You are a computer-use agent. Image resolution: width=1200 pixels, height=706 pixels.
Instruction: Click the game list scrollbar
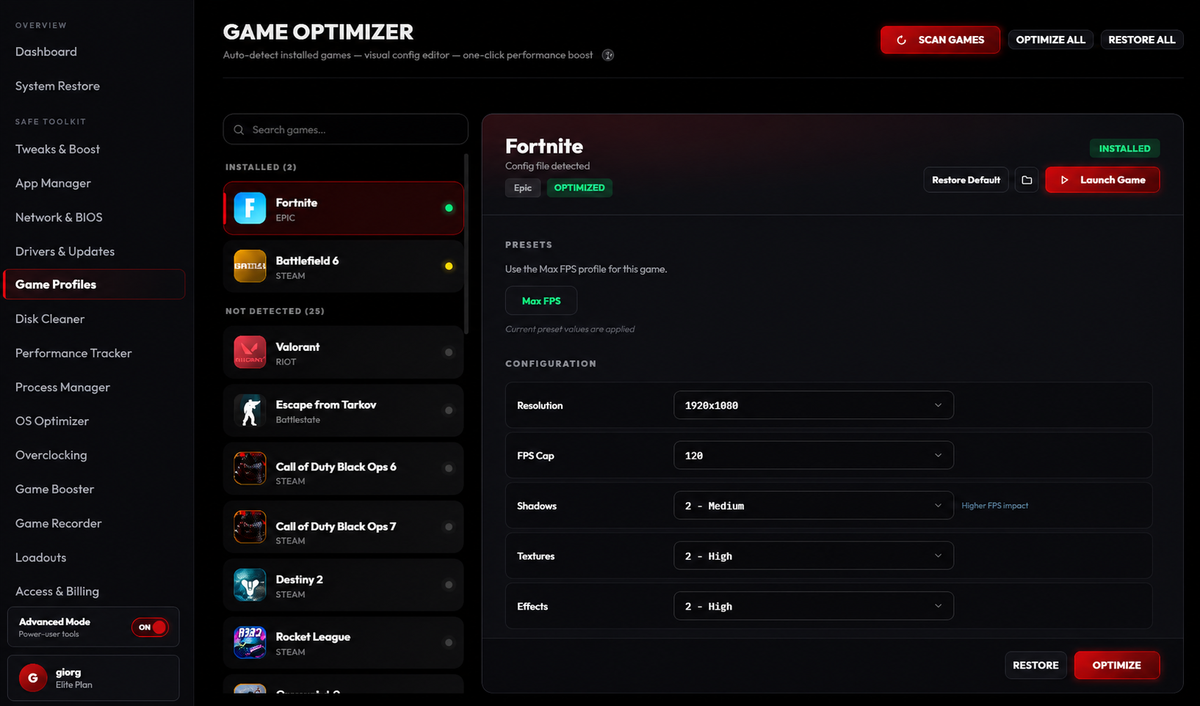(466, 243)
